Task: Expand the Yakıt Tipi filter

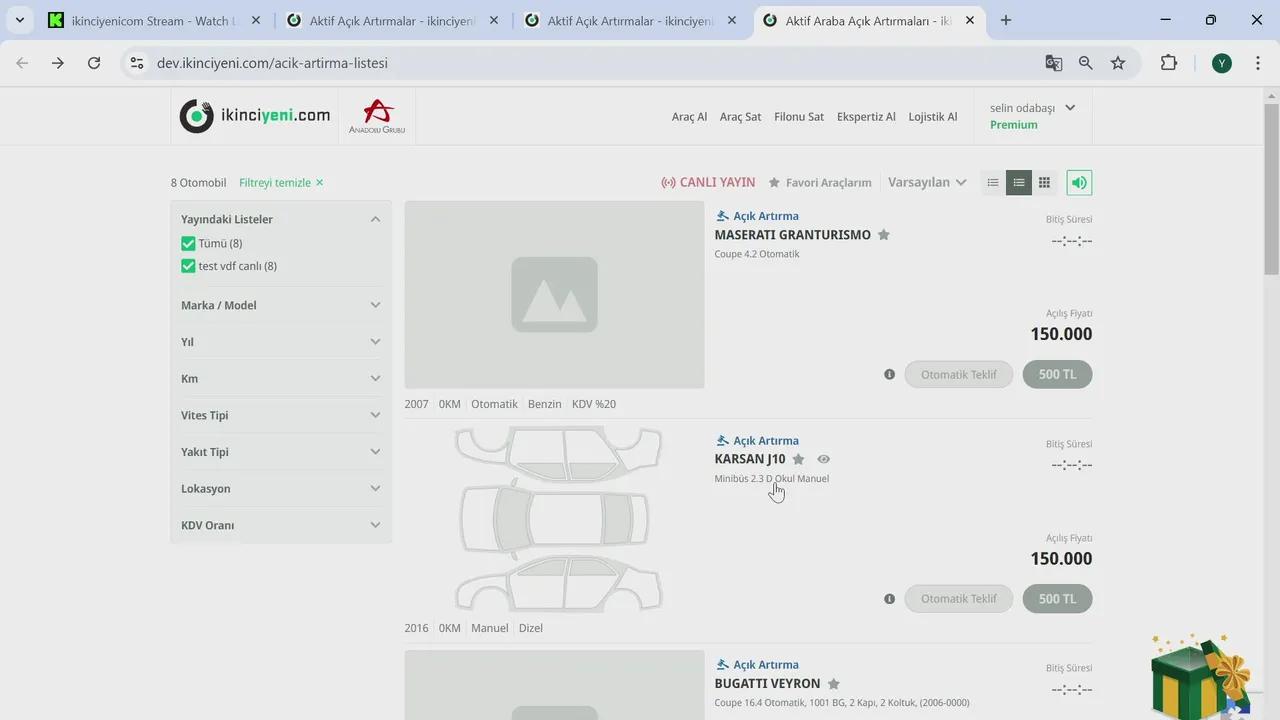Action: pyautogui.click(x=375, y=452)
